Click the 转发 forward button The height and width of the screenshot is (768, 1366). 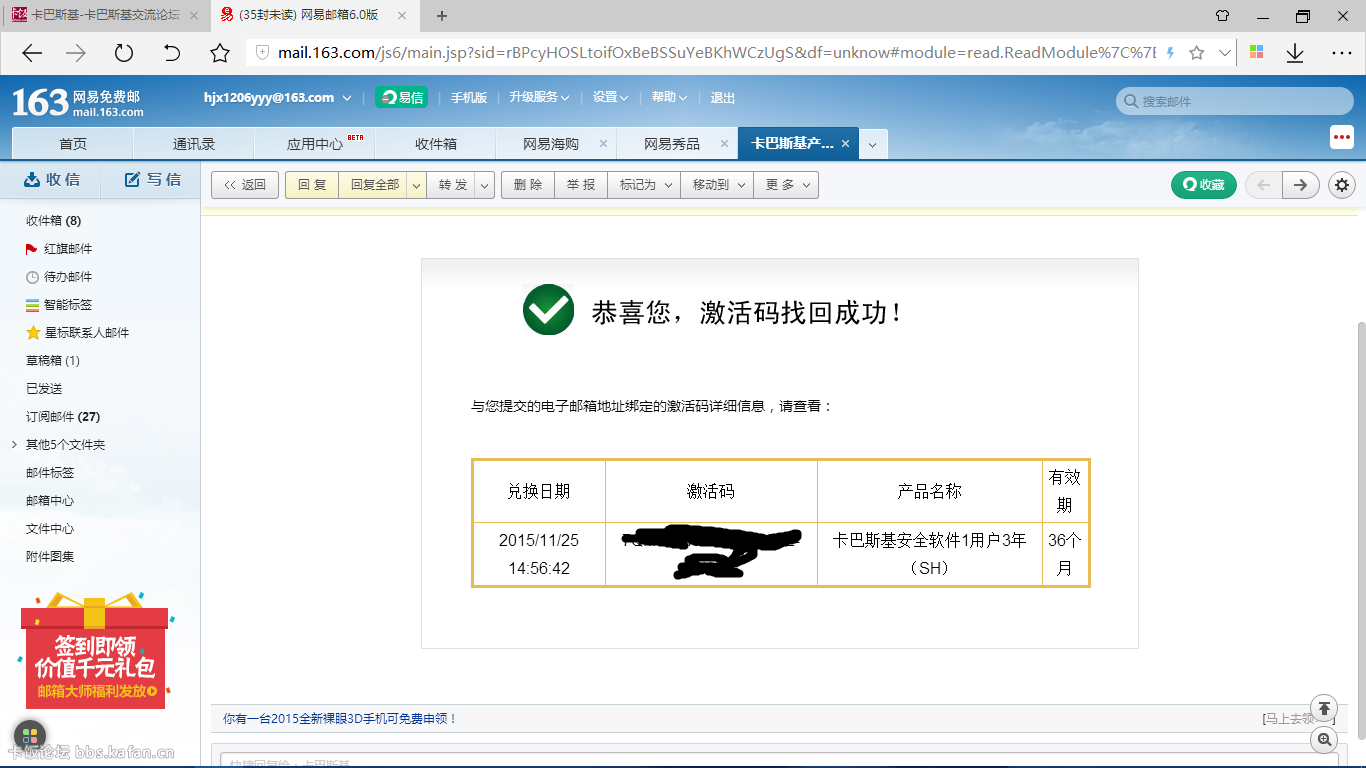[x=452, y=185]
